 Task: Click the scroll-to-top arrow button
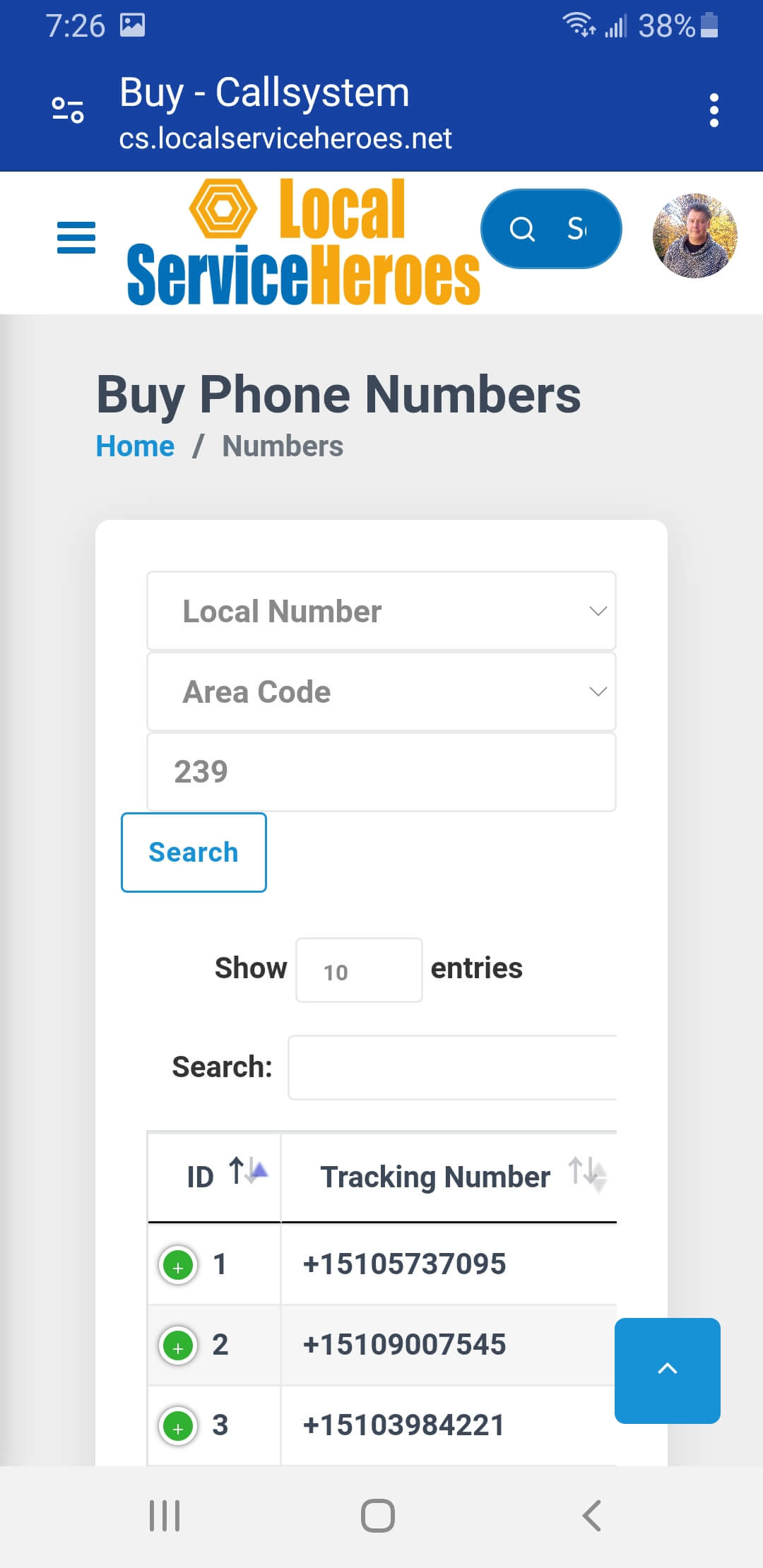667,1370
